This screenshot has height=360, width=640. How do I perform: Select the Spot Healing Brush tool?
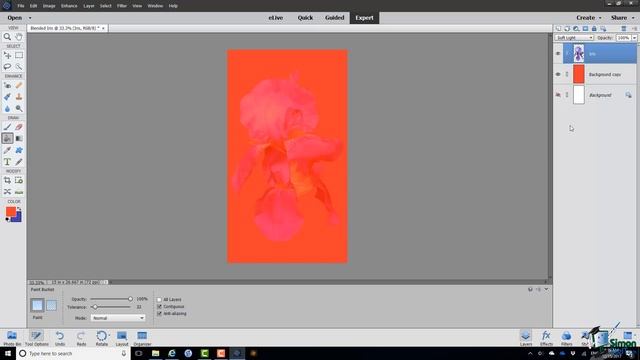coord(19,85)
